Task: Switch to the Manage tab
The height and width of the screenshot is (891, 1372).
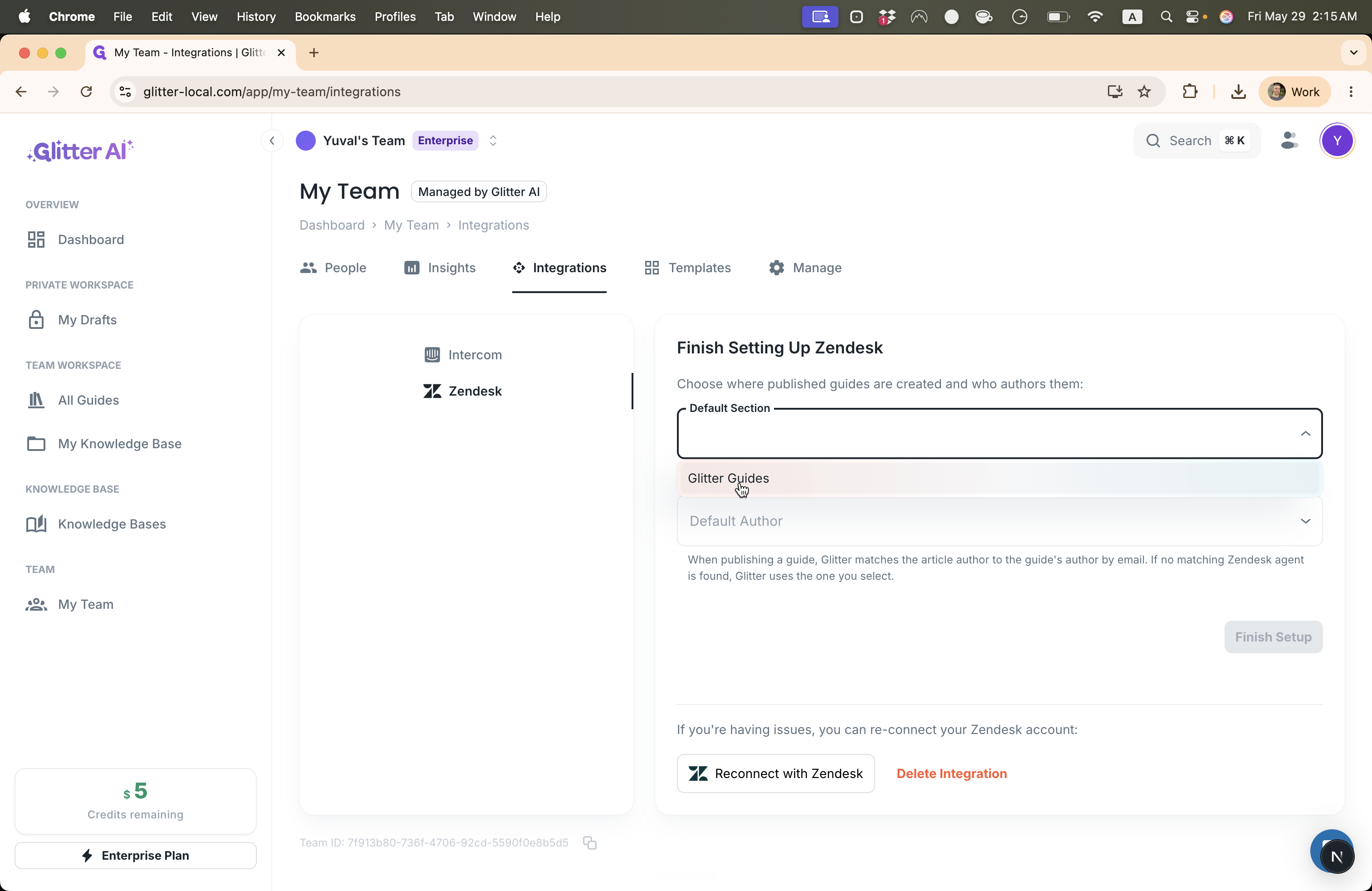Action: 805,268
